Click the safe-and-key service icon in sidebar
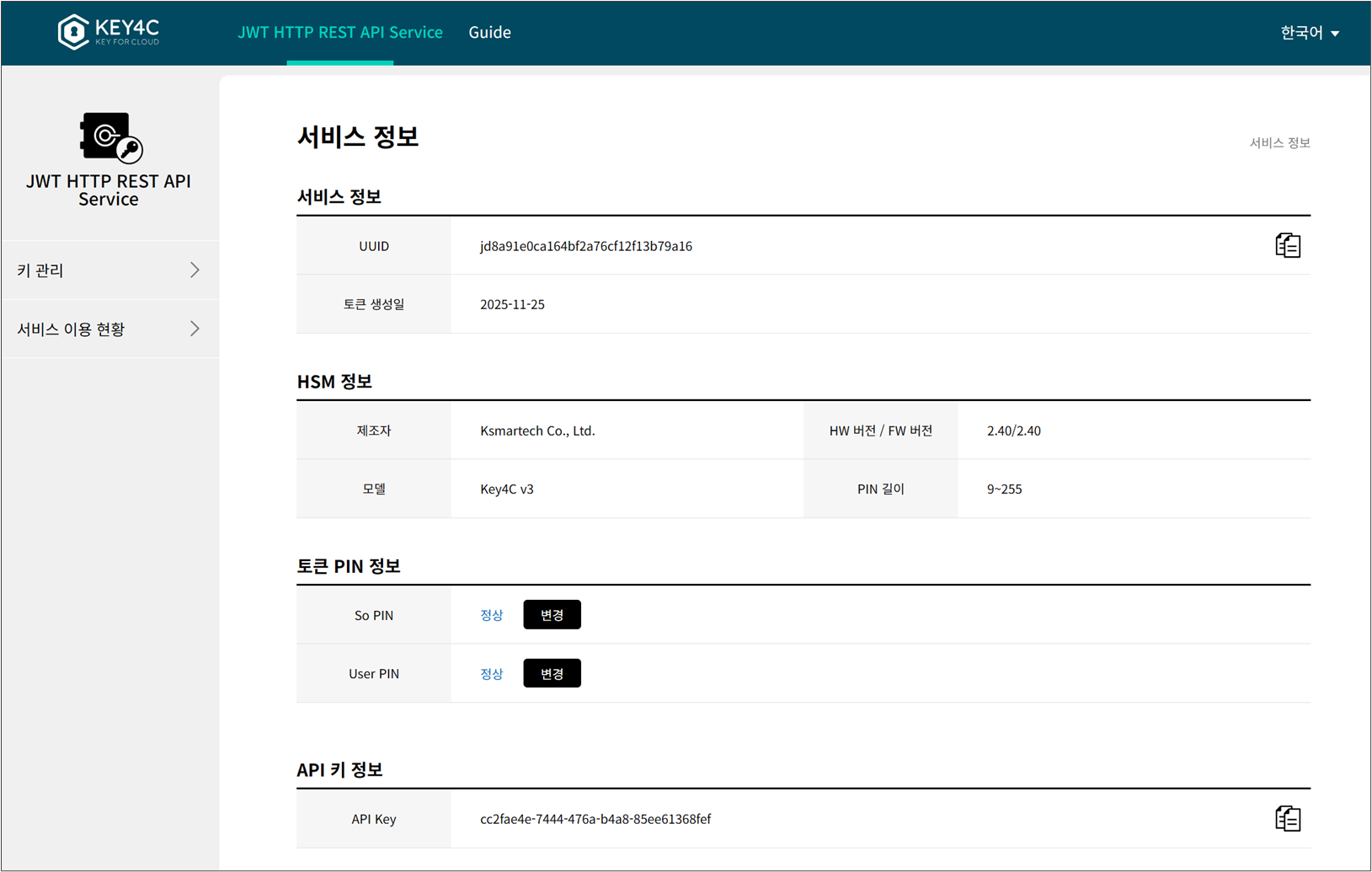The width and height of the screenshot is (1372, 872). click(x=110, y=136)
